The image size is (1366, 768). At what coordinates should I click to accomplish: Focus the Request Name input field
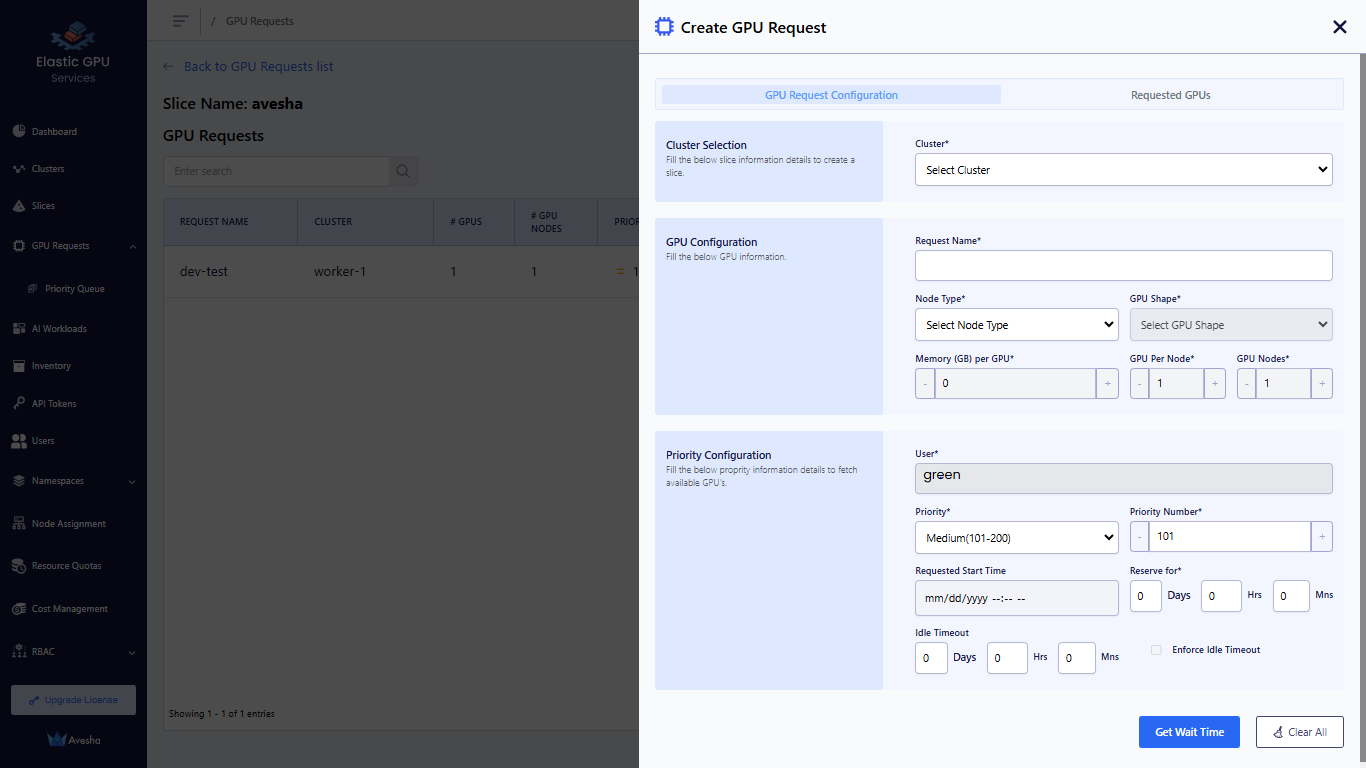tap(1123, 265)
